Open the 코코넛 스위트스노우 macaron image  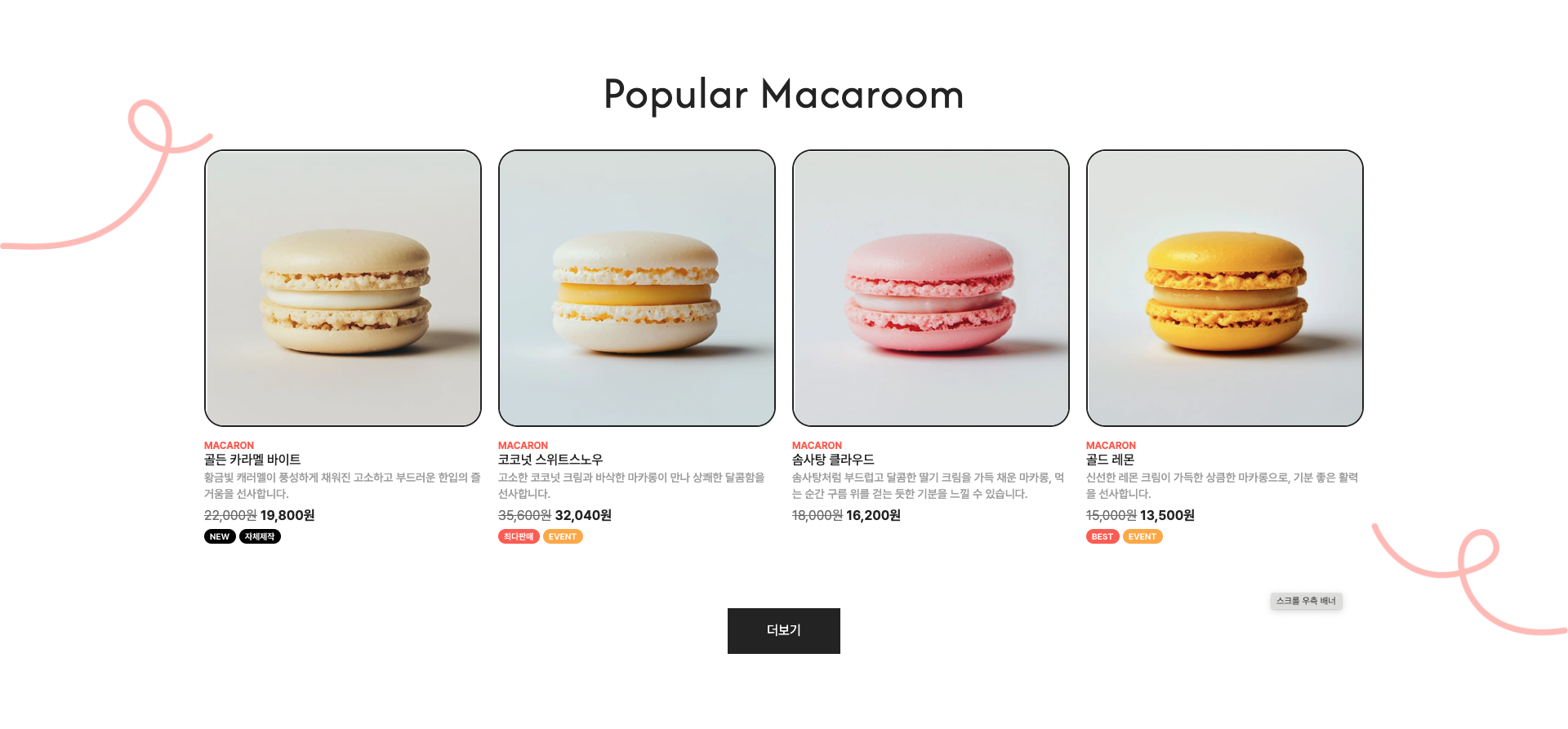(x=637, y=288)
